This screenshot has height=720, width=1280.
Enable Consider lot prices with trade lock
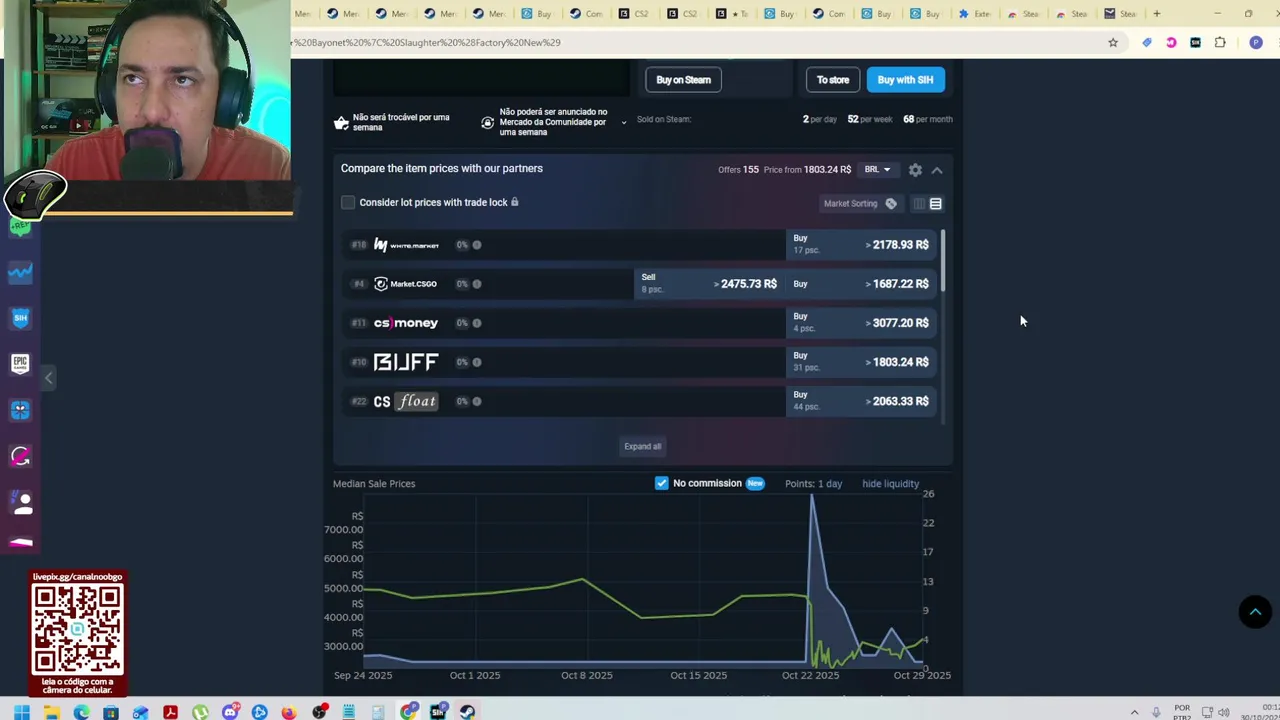[x=348, y=203]
